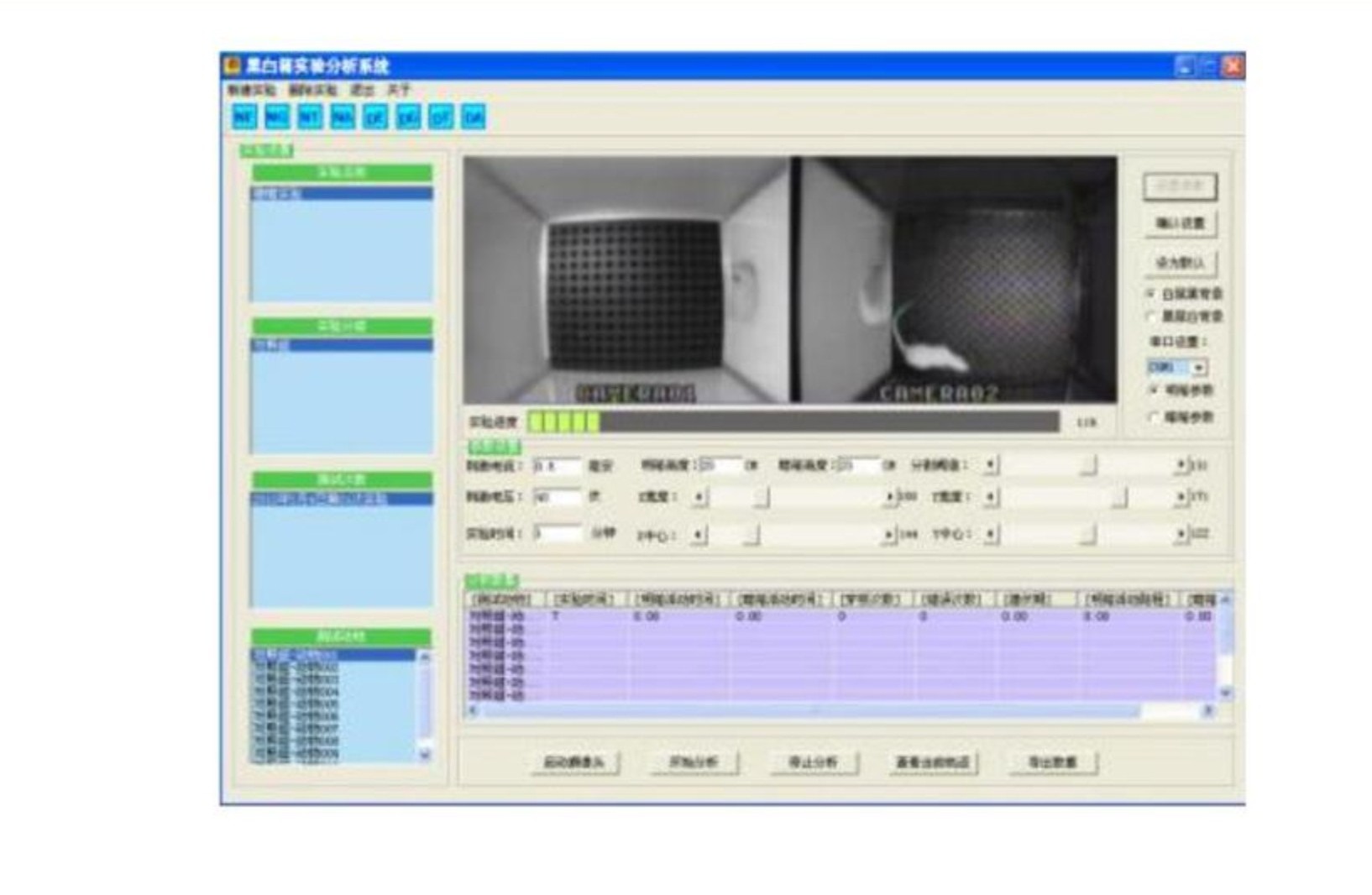Click the right arrow of 分割阈值 slider
1372x895 pixels.
1181,465
